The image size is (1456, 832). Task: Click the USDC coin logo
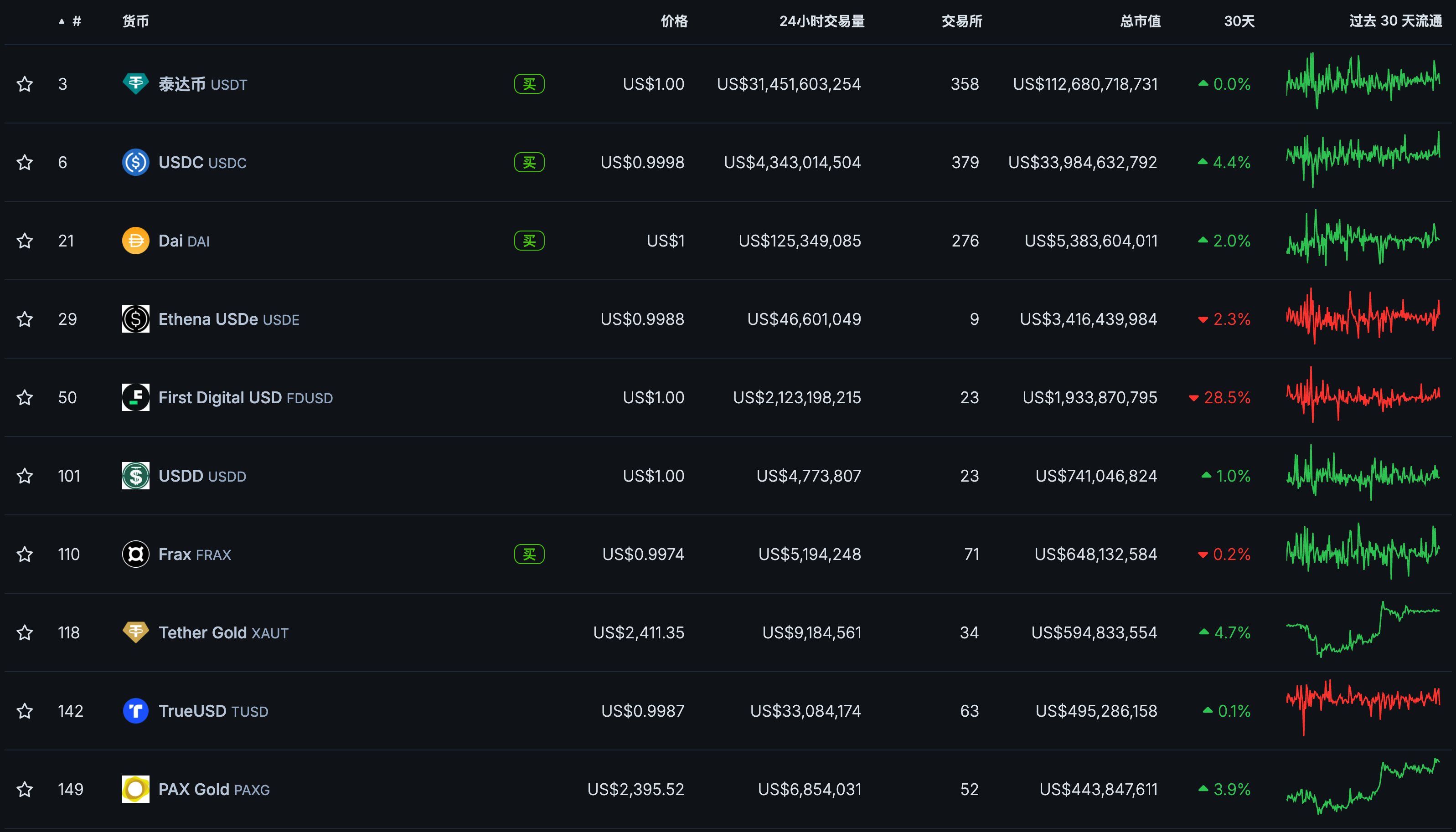point(135,162)
